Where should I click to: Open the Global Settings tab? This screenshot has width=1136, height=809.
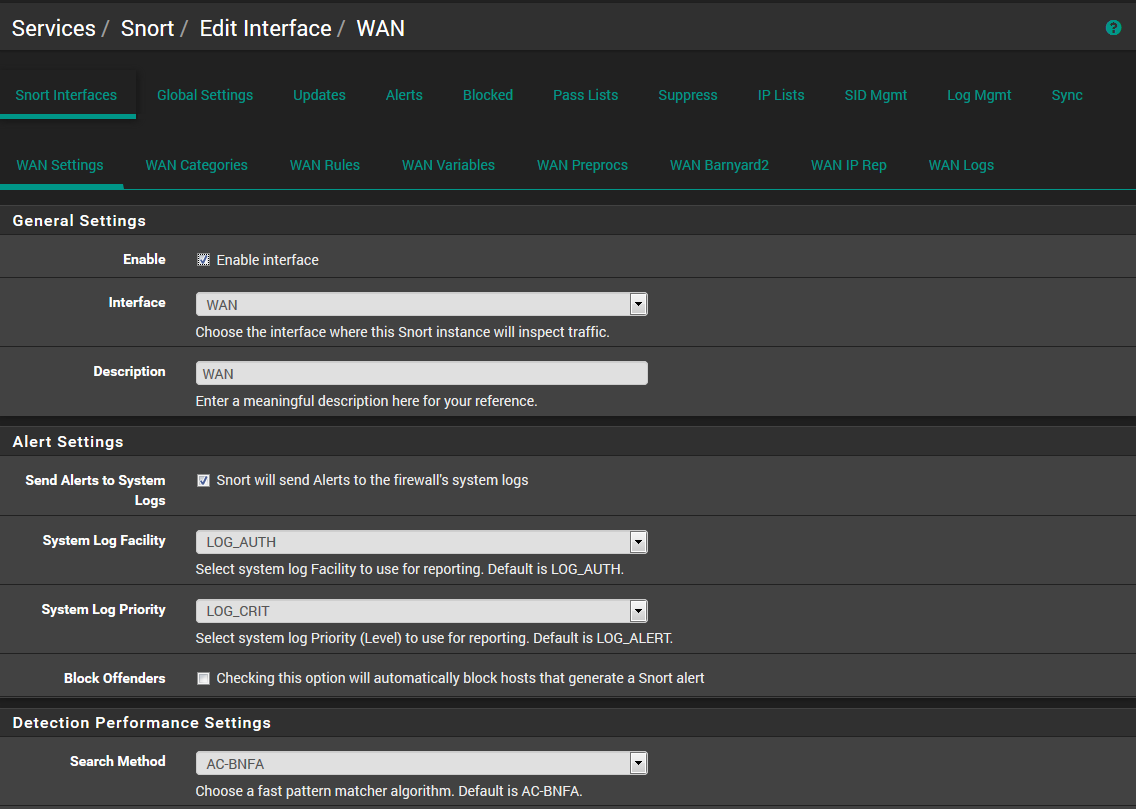pyautogui.click(x=205, y=95)
